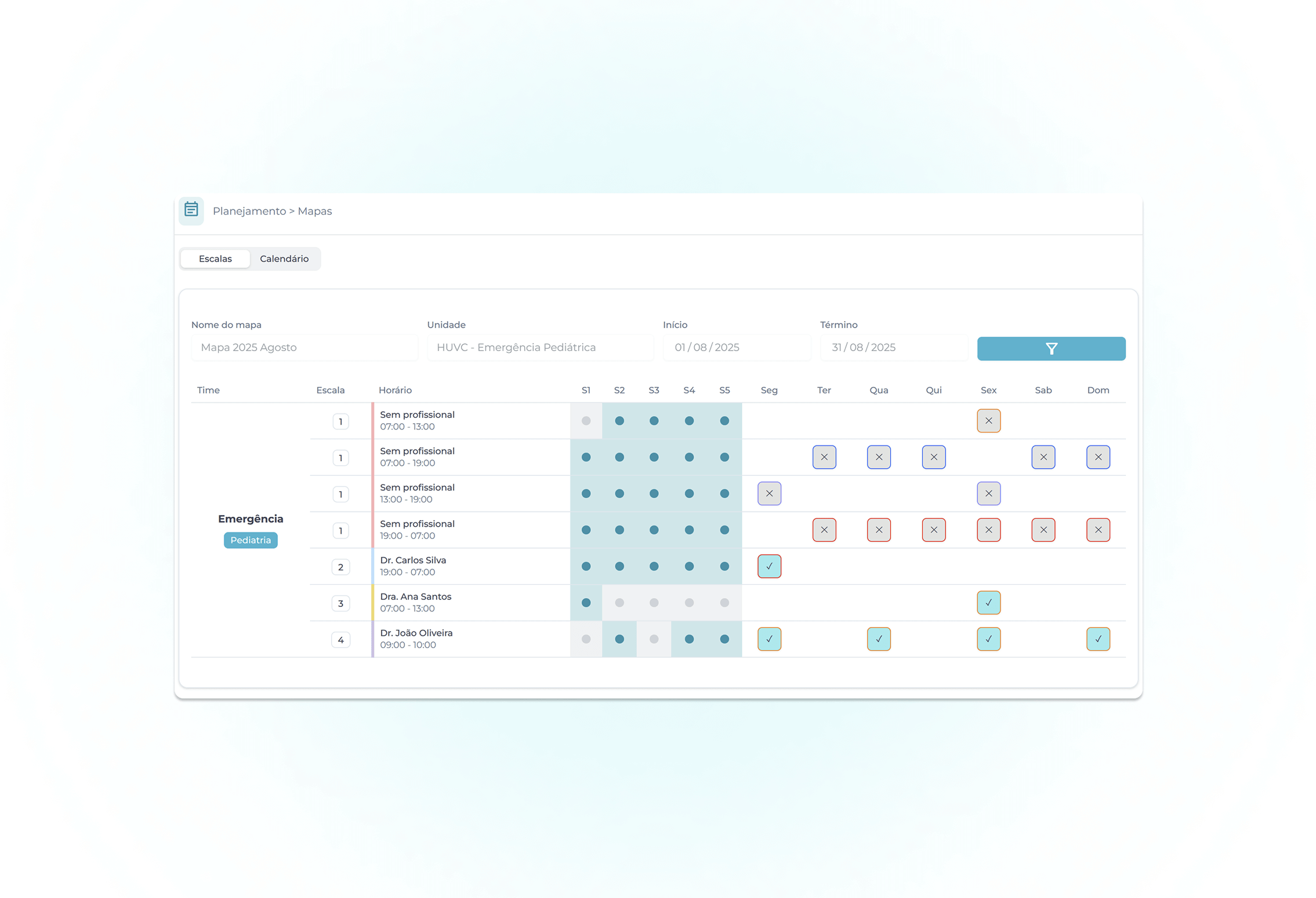Click escala number 4 badge
The width and height of the screenshot is (1316, 898).
tap(340, 639)
